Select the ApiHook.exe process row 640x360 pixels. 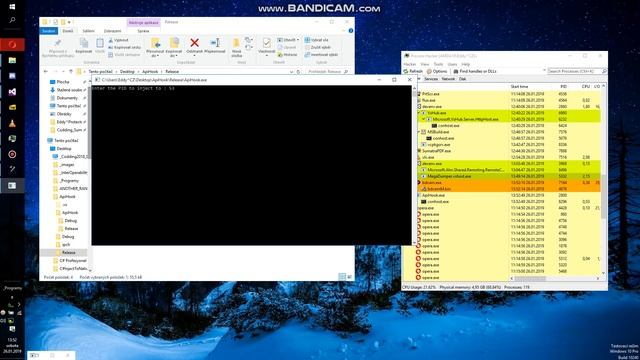(x=509, y=195)
